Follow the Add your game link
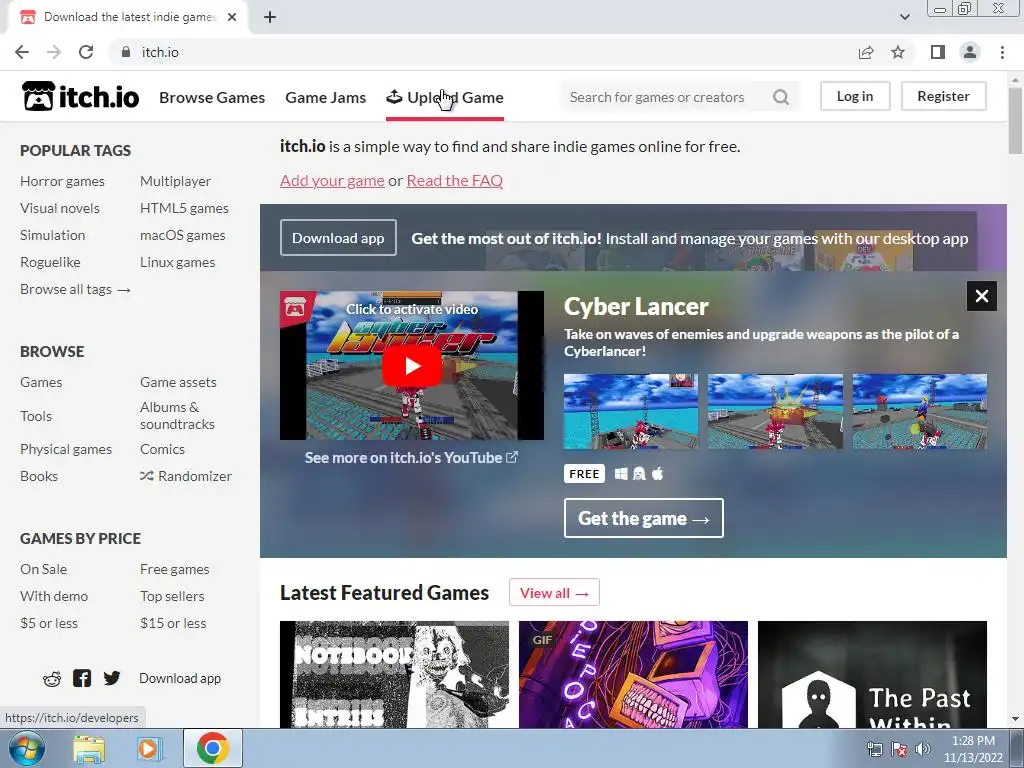1024x768 pixels. [332, 180]
